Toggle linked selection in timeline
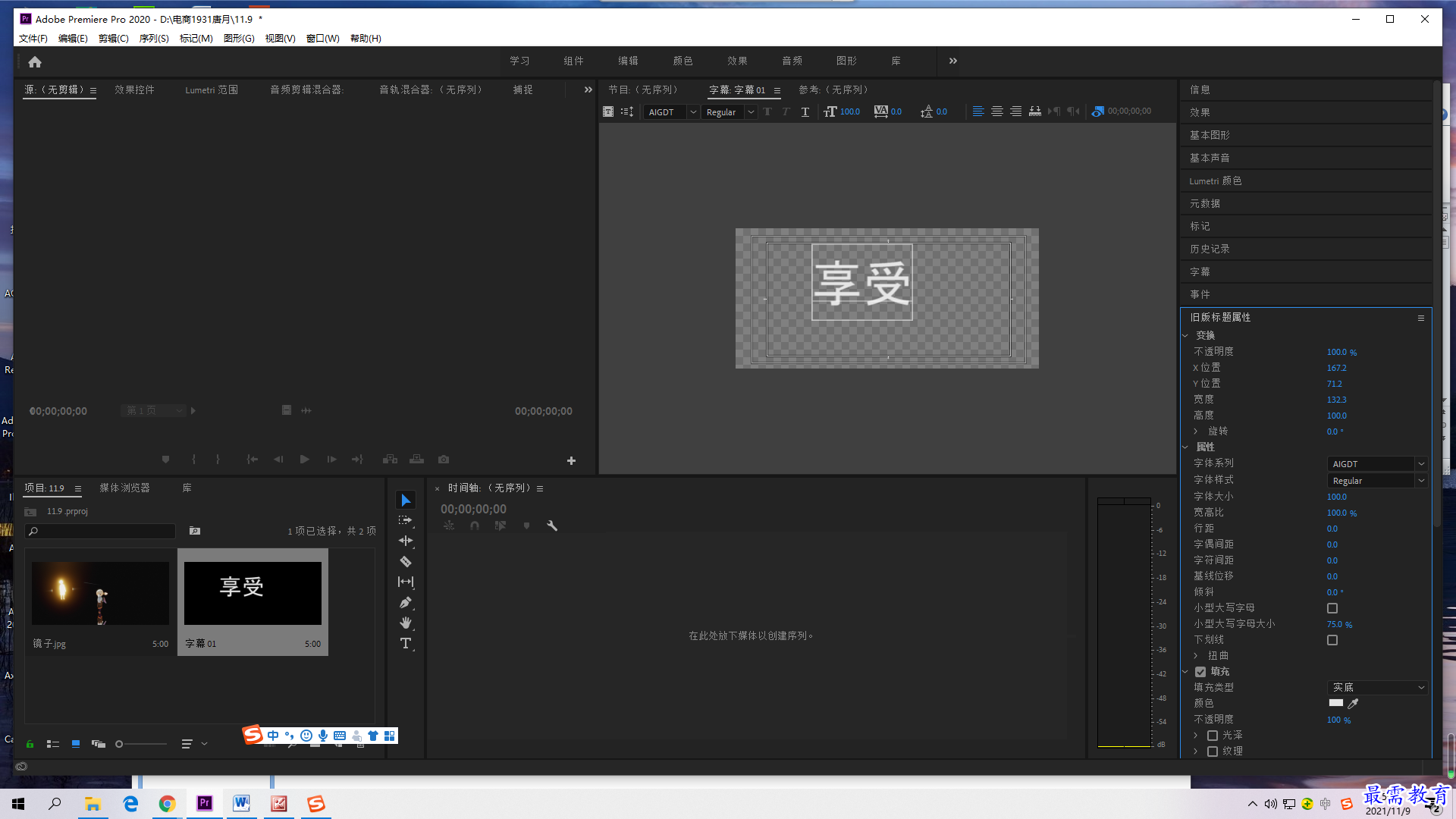Screen dimensions: 1456x819 (x=500, y=526)
